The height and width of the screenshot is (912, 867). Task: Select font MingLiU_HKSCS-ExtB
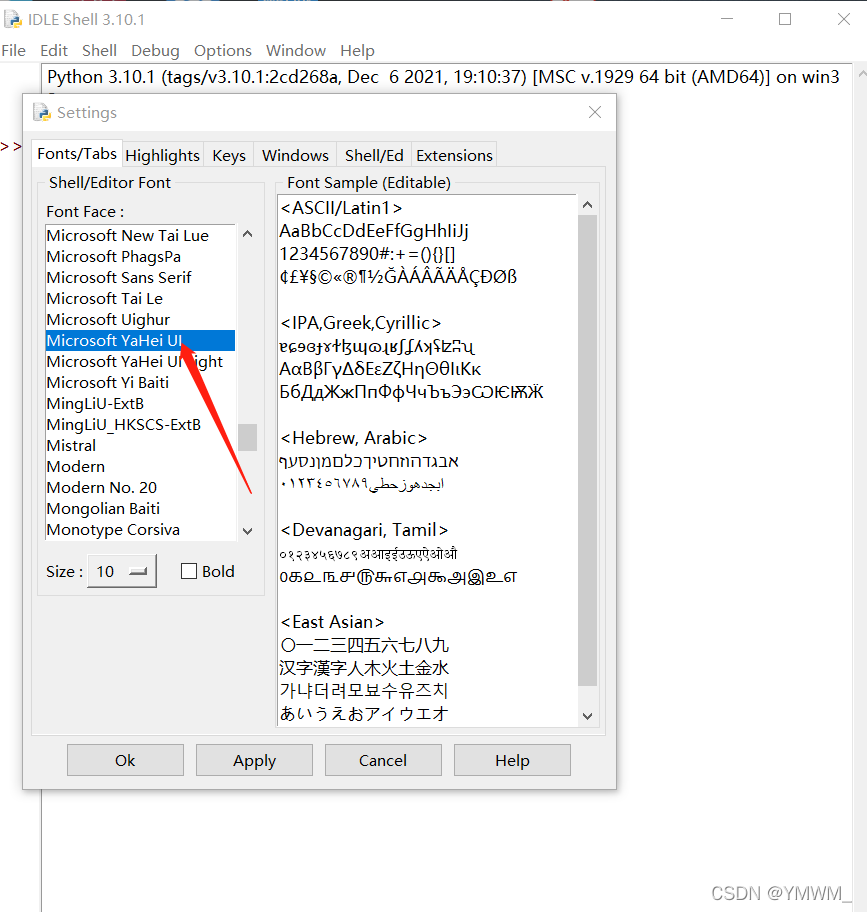tap(140, 425)
